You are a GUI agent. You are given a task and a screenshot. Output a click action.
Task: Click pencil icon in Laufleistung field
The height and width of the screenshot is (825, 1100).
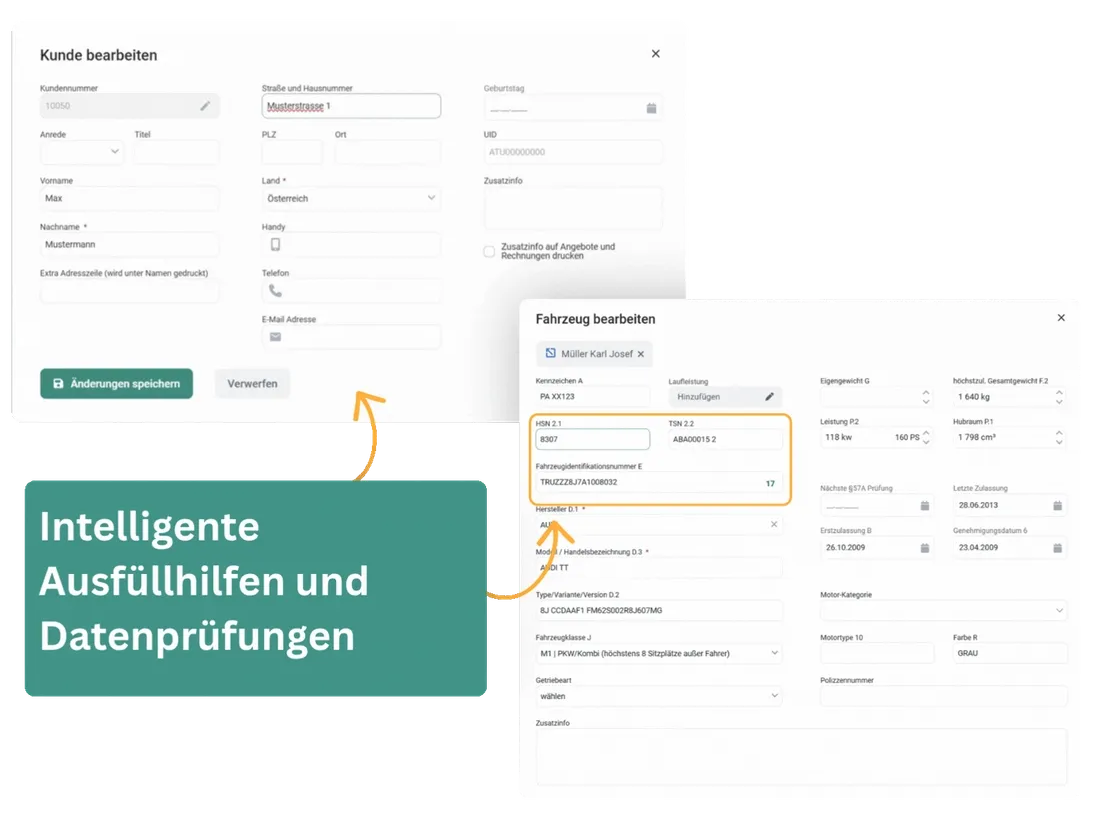point(769,396)
